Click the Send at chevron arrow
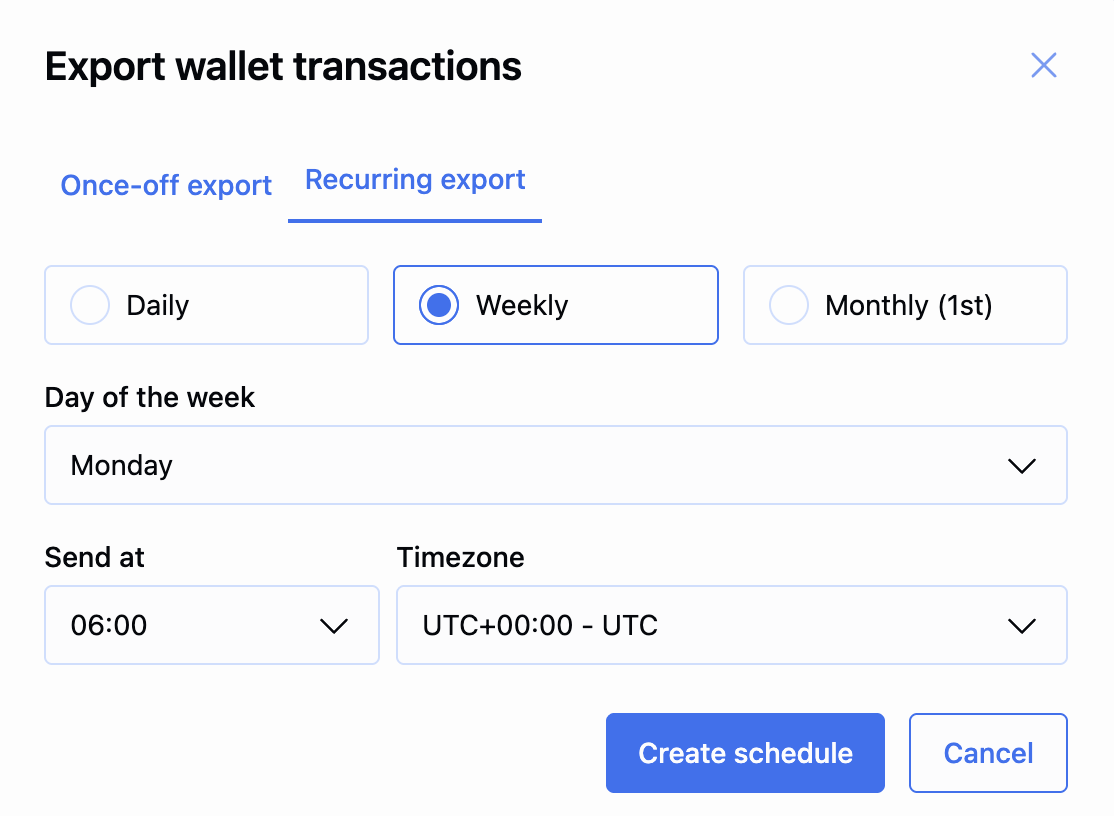The width and height of the screenshot is (1114, 816). point(333,626)
